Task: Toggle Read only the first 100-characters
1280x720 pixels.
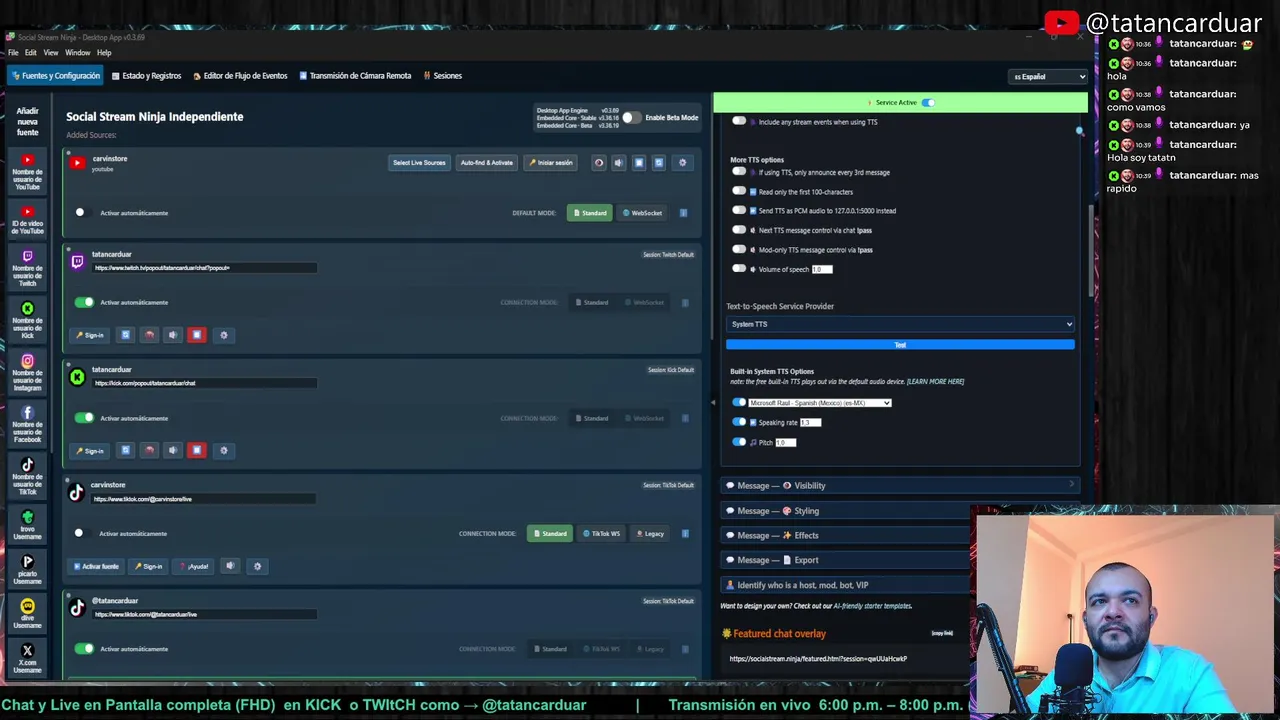Action: [x=739, y=191]
